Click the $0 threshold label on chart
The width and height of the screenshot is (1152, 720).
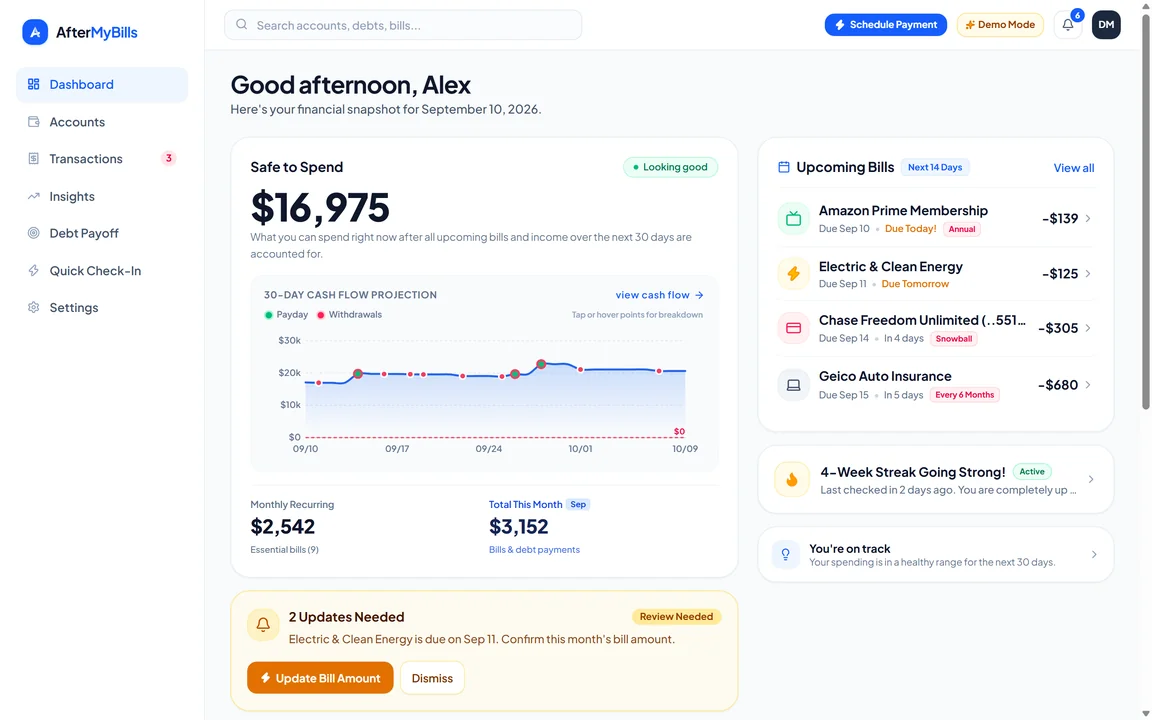coord(679,431)
